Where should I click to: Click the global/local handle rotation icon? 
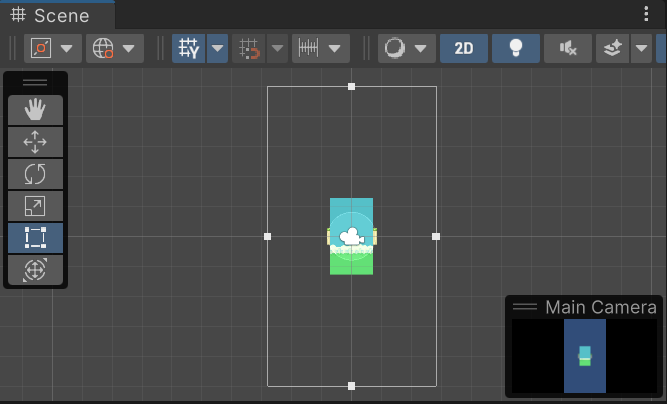click(x=103, y=48)
